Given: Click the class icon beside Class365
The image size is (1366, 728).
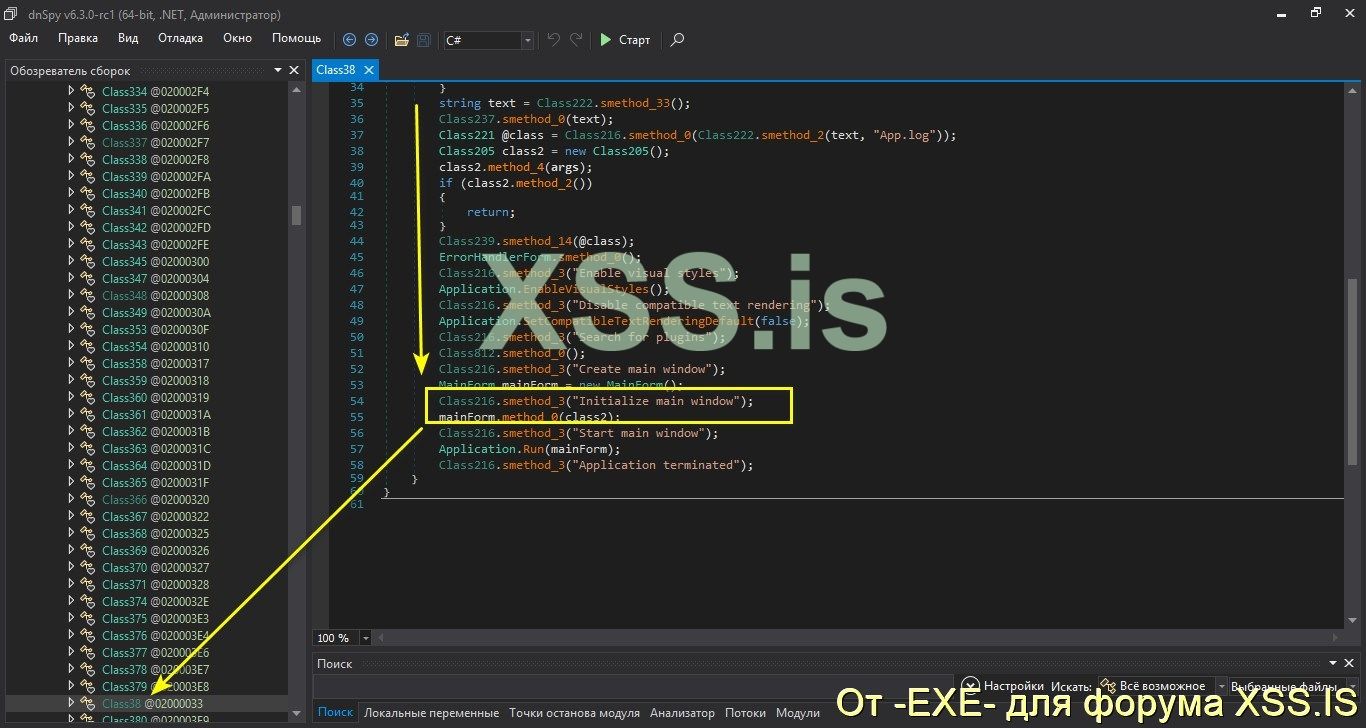Looking at the screenshot, I should coord(88,482).
